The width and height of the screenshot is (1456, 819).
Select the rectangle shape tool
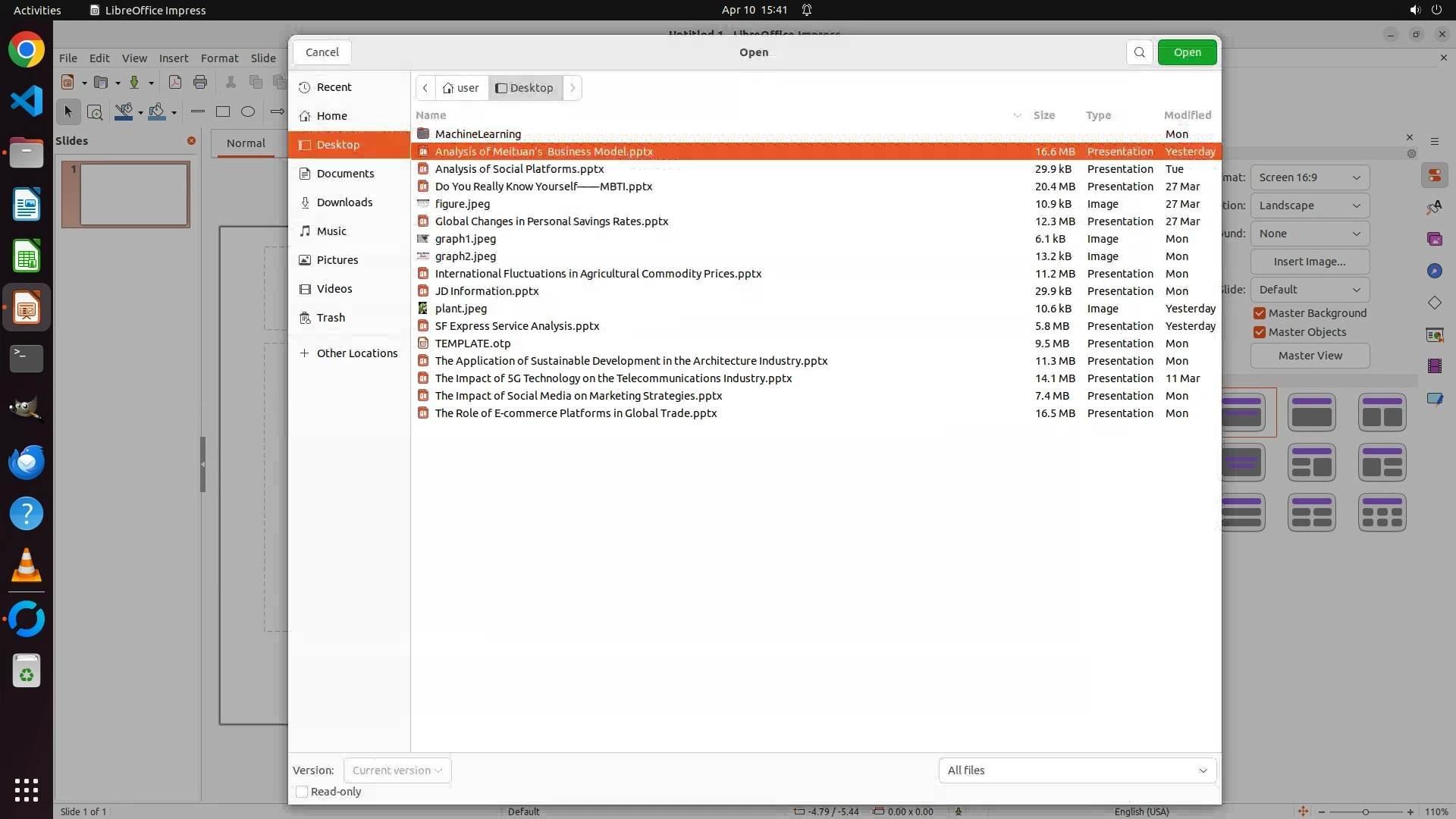point(223,111)
